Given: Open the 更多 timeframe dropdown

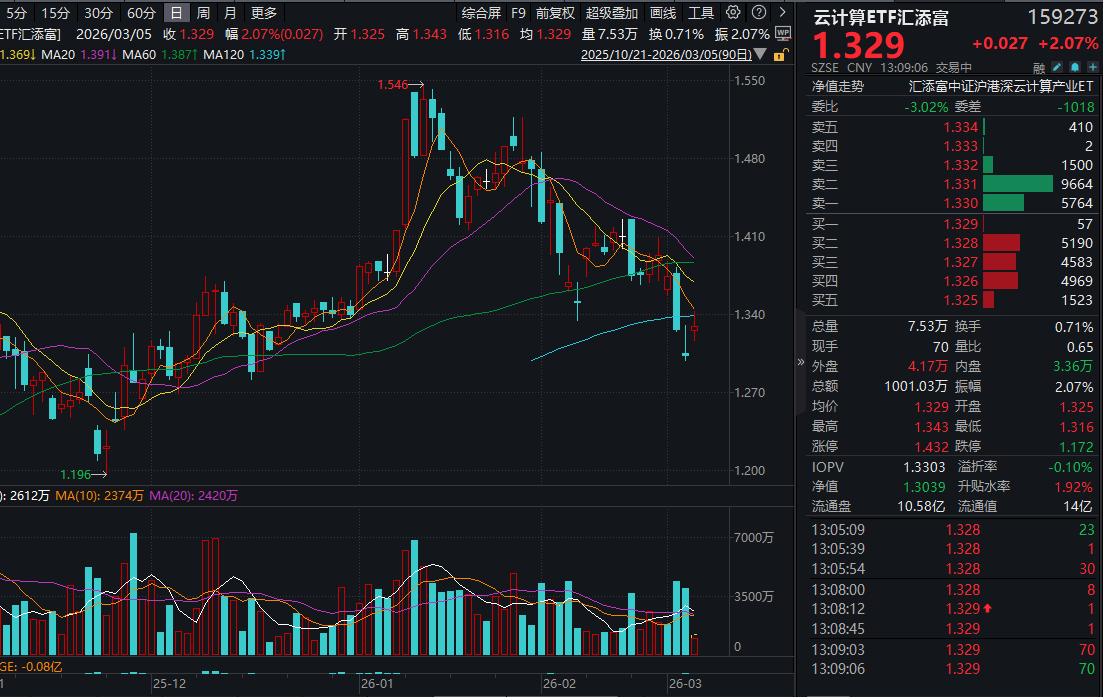Looking at the screenshot, I should [x=264, y=12].
